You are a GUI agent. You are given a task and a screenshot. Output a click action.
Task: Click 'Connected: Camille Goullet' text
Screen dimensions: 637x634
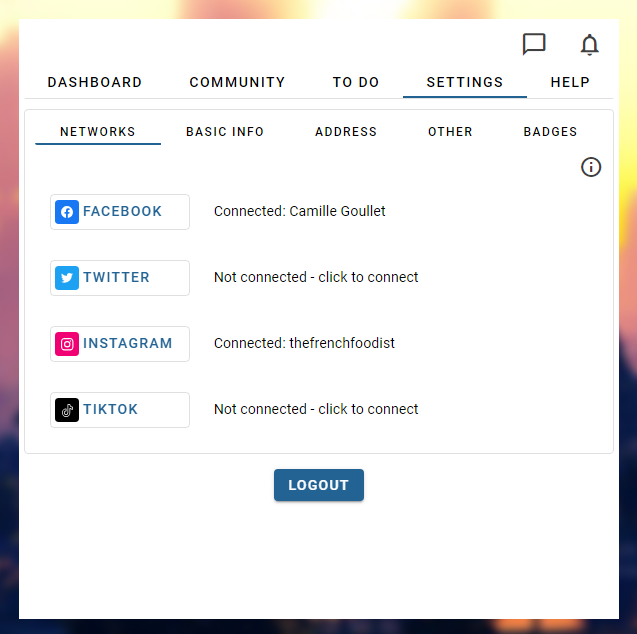299,211
